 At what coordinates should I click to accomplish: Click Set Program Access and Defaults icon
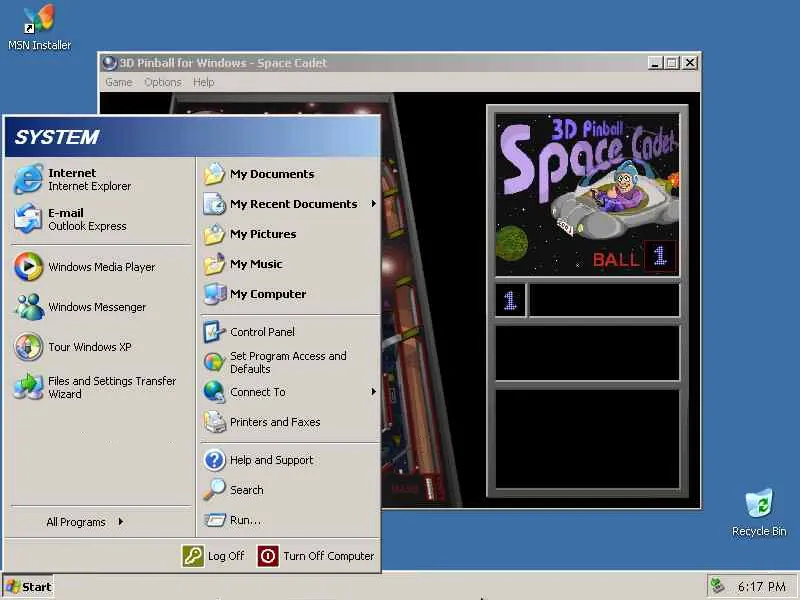click(x=214, y=362)
